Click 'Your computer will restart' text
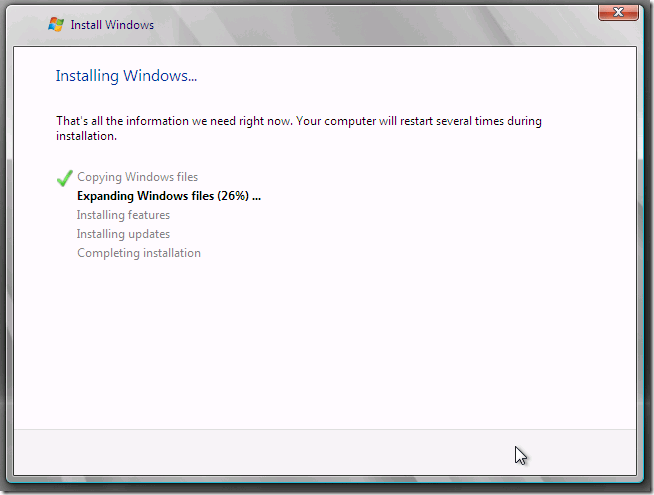 click(x=372, y=121)
